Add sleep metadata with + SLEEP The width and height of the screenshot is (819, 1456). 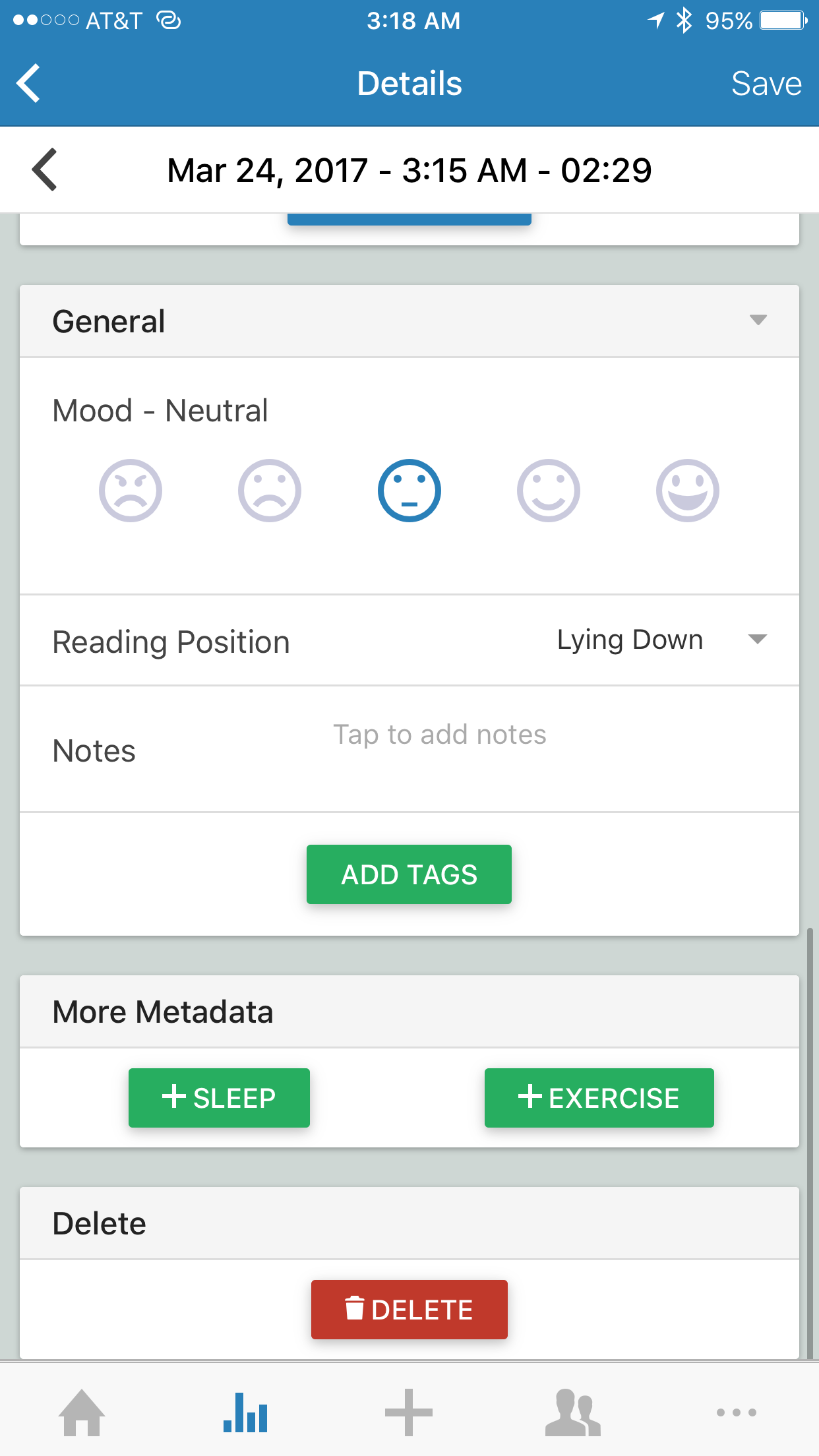[x=219, y=1098]
